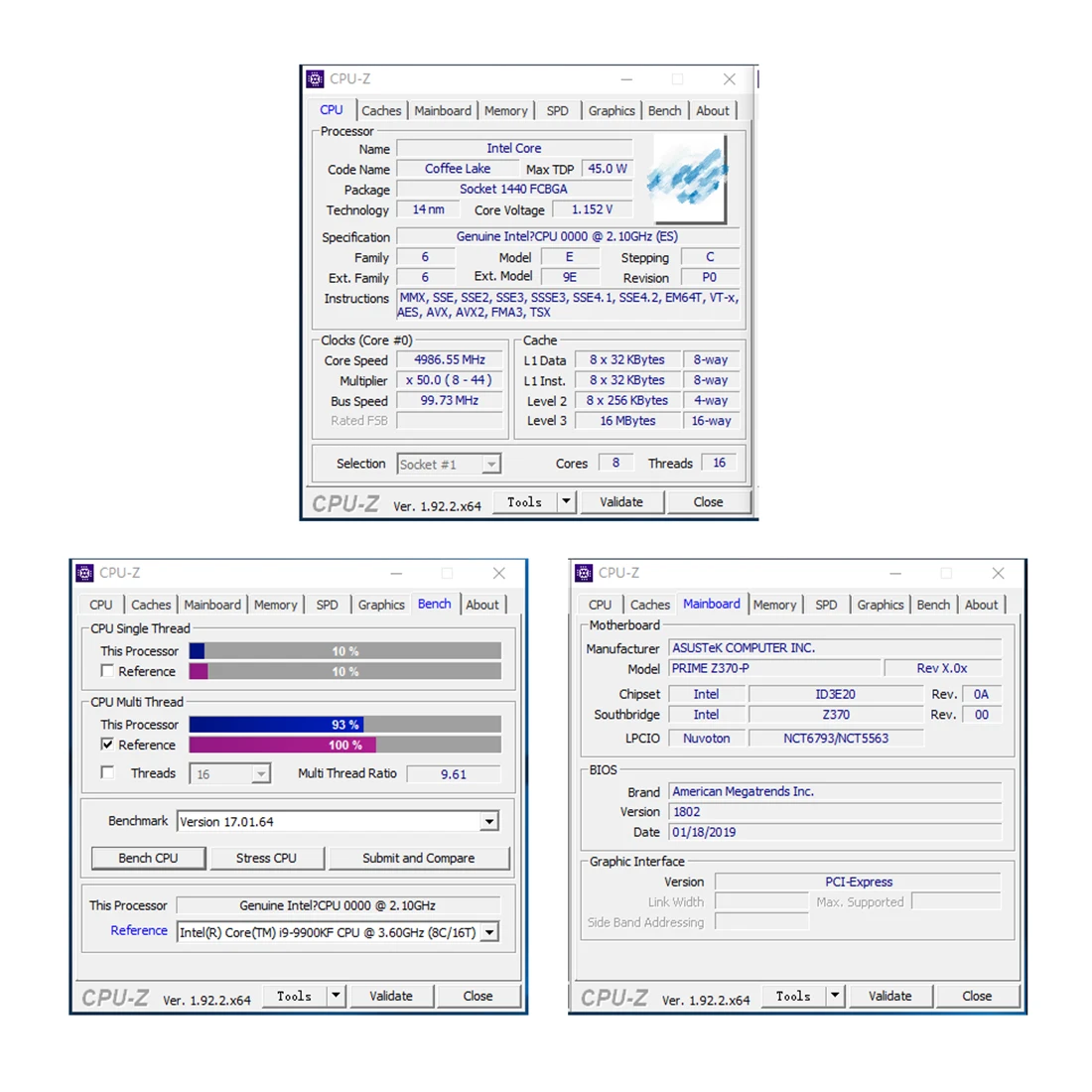Screen dimensions: 1092x1092
Task: Click the Code Name value Coffee Lake
Action: tap(458, 169)
